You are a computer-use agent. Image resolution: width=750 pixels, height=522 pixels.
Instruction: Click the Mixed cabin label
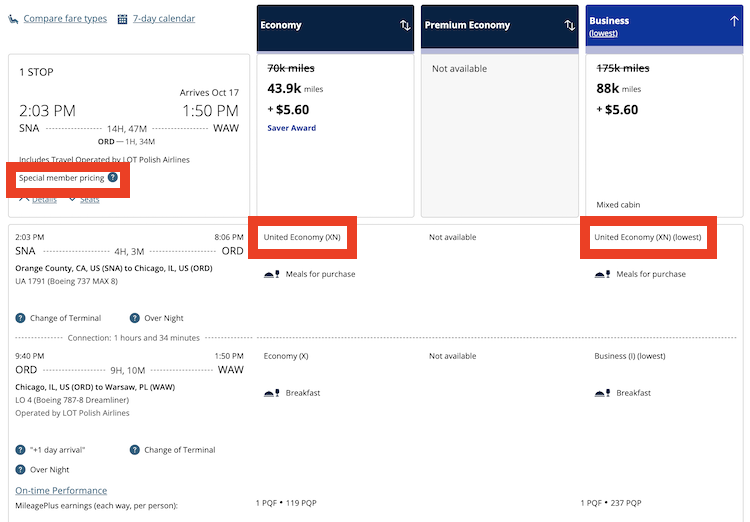click(x=618, y=205)
